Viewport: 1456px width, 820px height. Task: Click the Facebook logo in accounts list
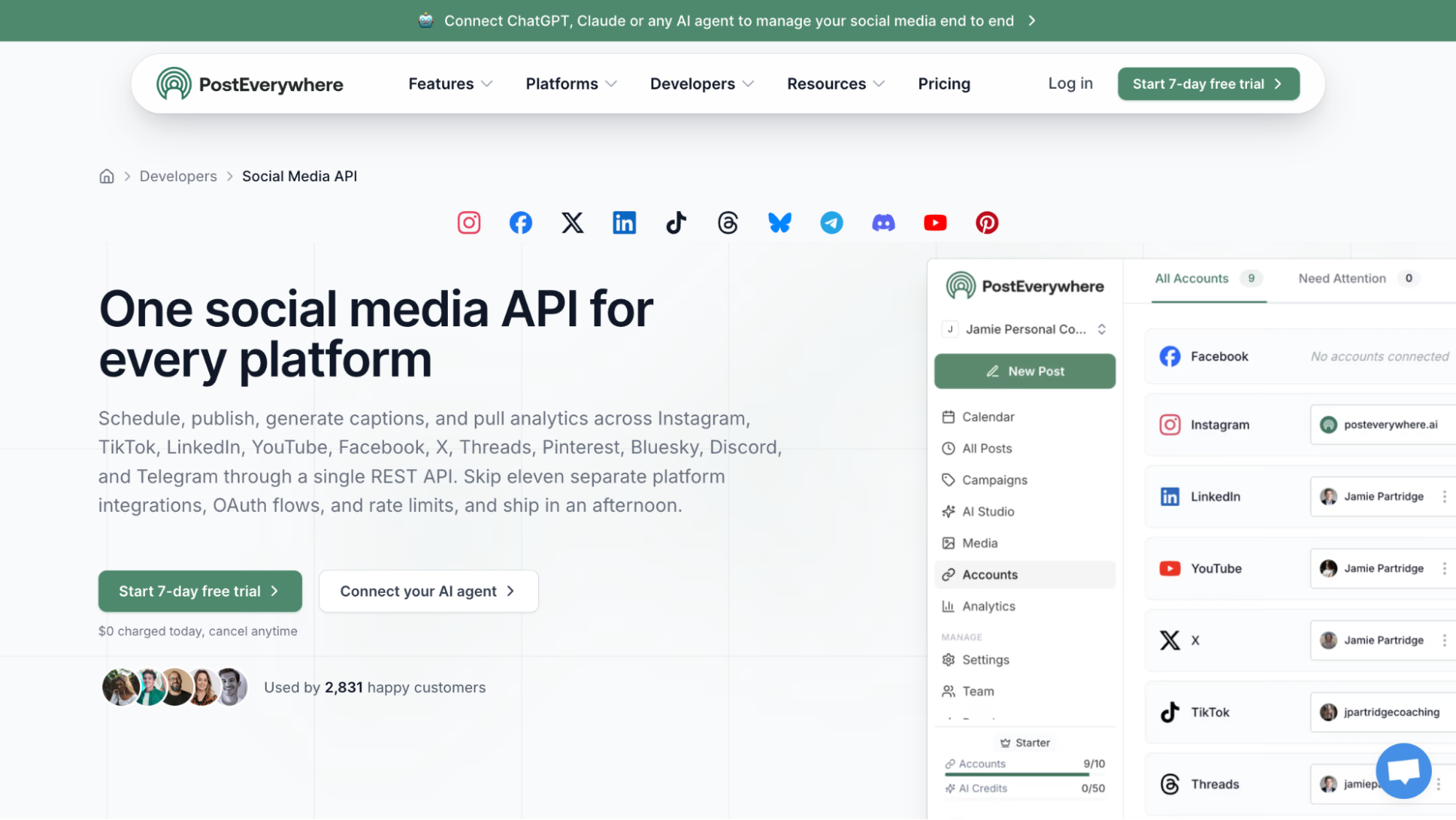1170,356
